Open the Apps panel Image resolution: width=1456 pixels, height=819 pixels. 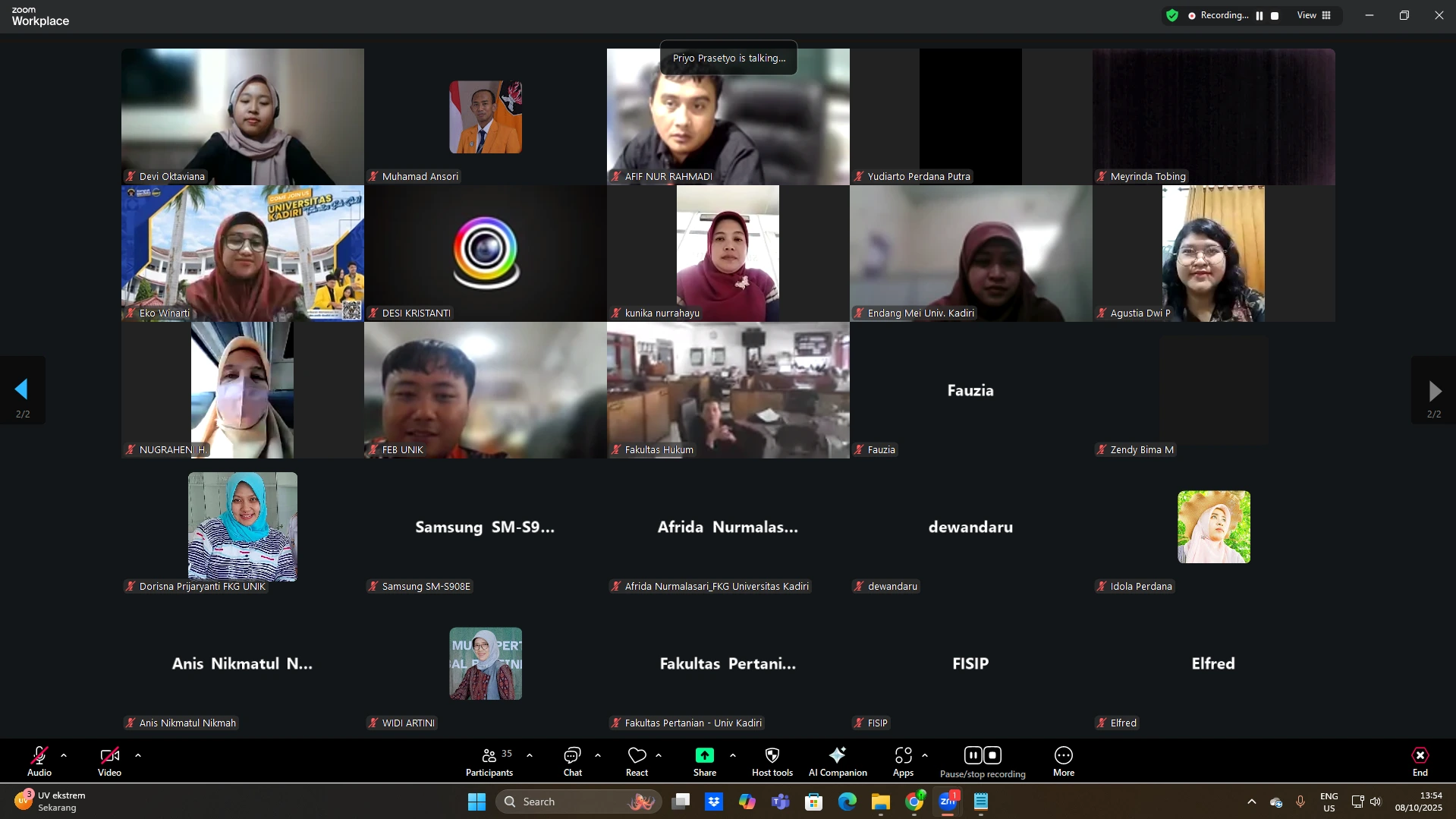coord(903,761)
